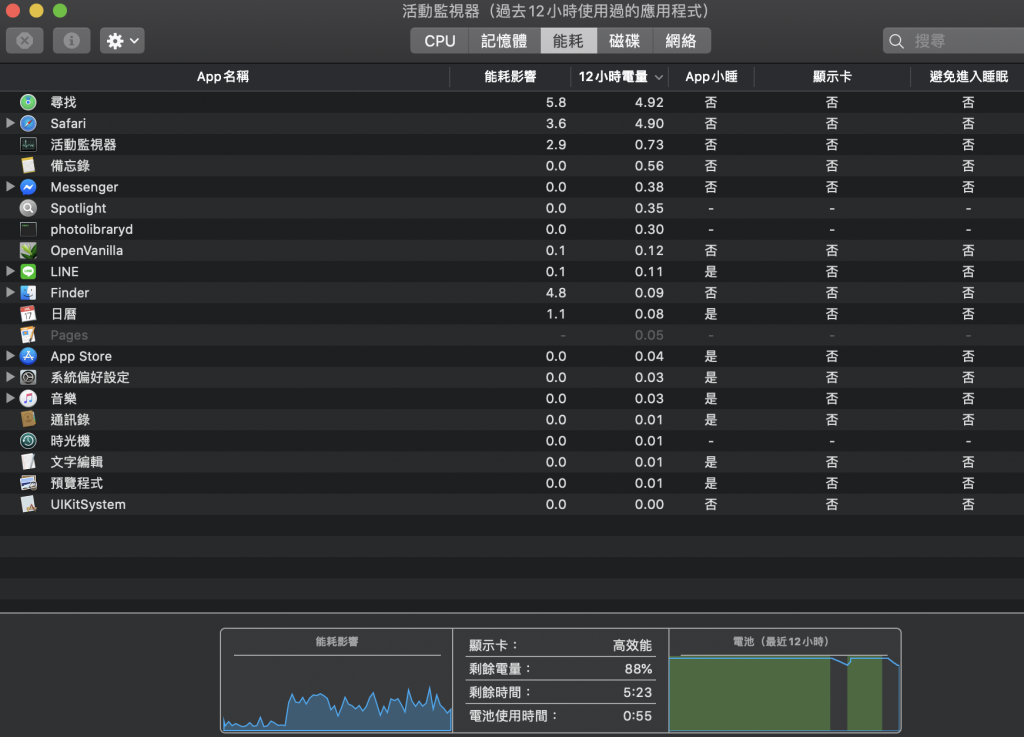1024x737 pixels.
Task: Click the Finder app icon
Action: 28,292
